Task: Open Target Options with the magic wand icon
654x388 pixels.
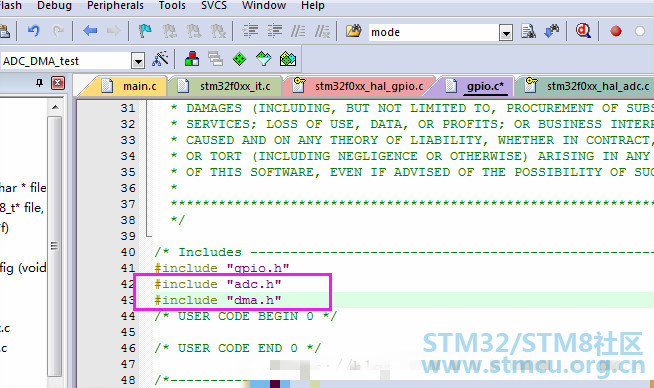Action: click(x=161, y=59)
